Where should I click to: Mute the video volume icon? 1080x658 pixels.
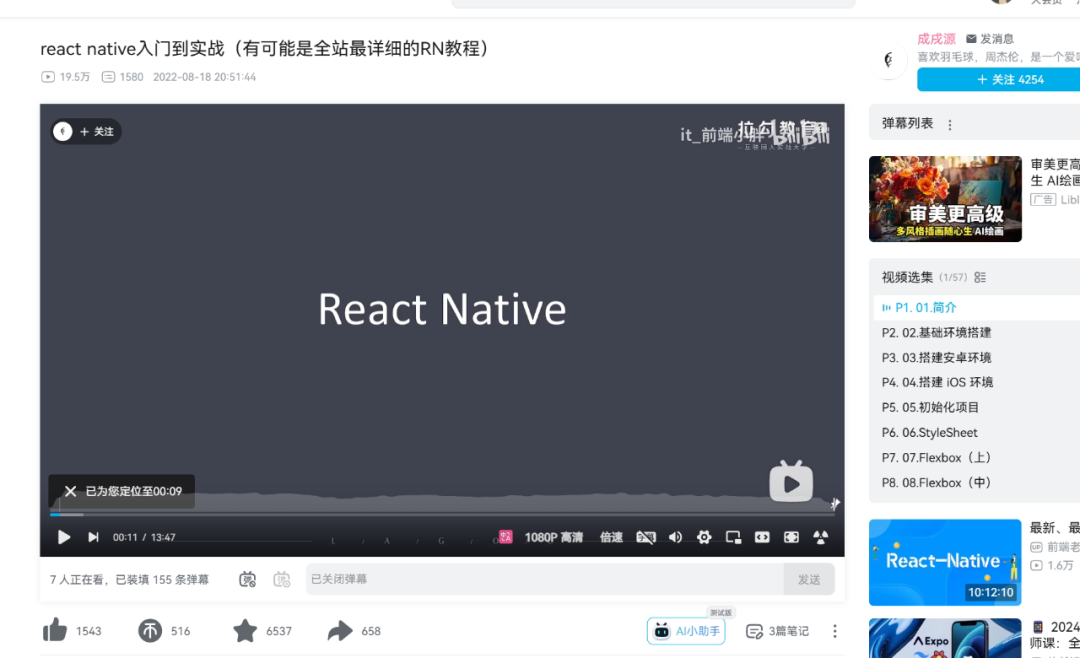675,537
